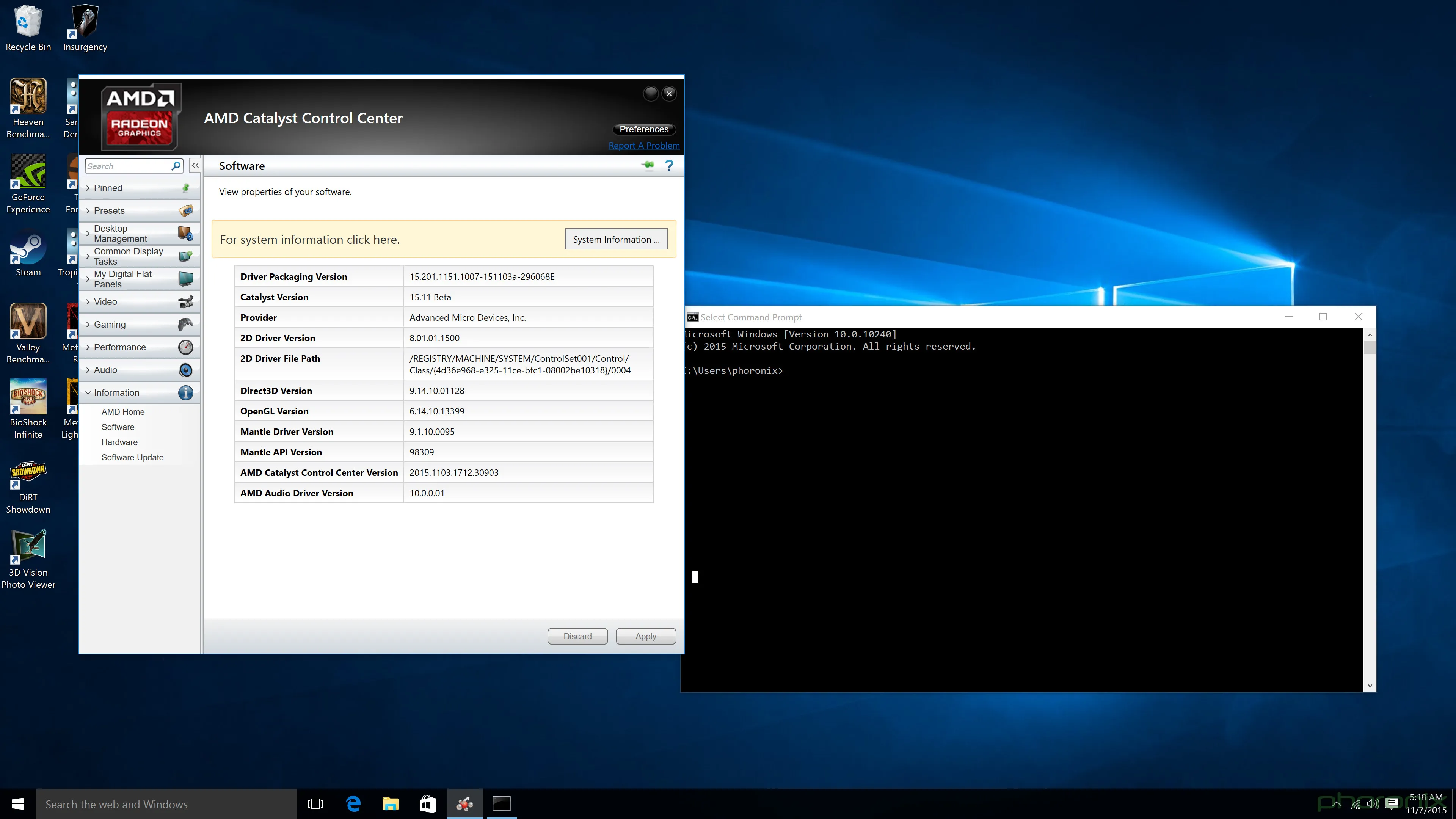Open the Preferences menu
This screenshot has width=1456, height=819.
click(643, 129)
